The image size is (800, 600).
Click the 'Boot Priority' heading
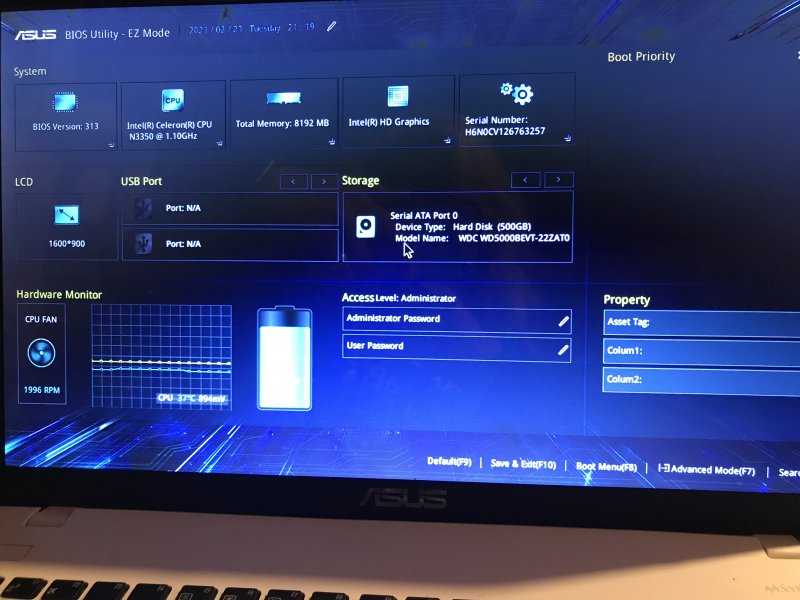pos(641,57)
